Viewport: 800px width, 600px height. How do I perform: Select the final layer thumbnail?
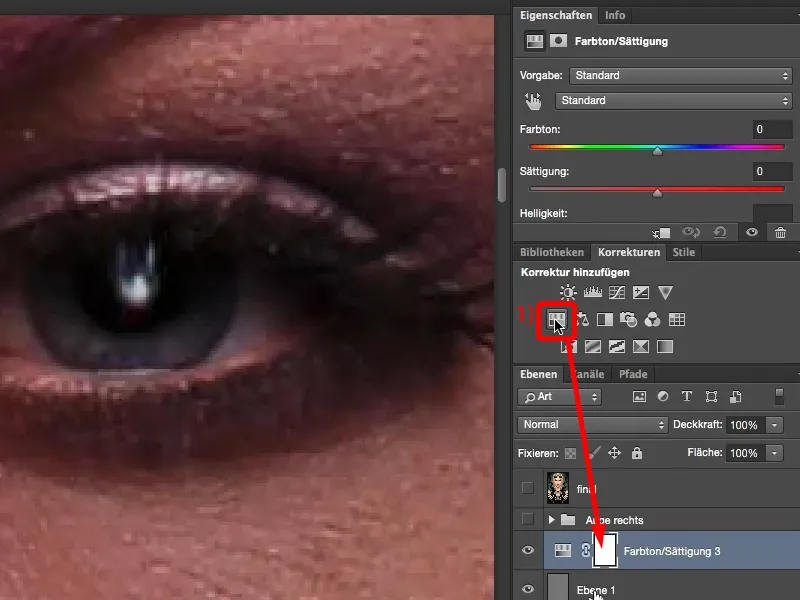click(558, 488)
